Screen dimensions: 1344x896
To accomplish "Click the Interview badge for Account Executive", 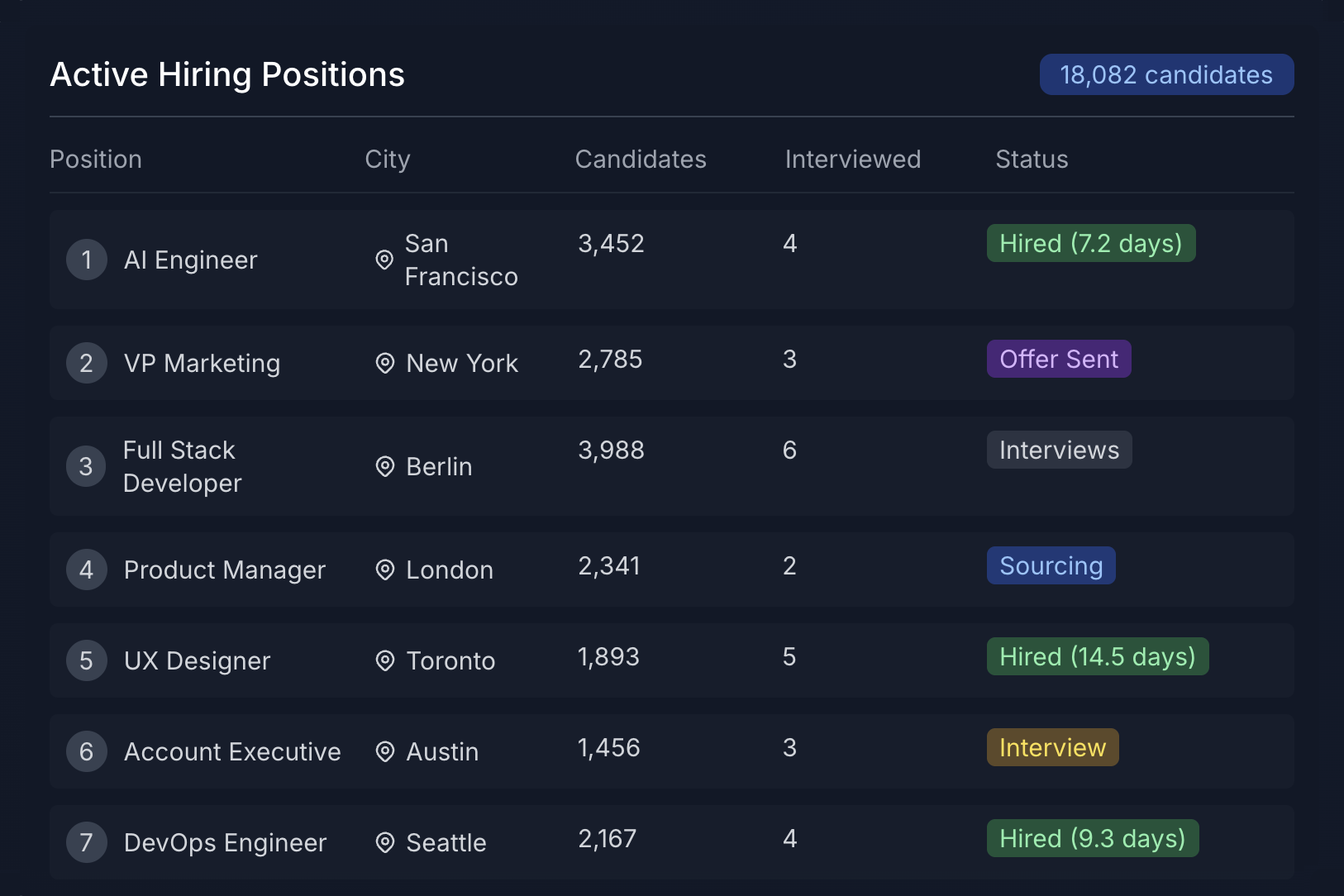I will [1052, 746].
